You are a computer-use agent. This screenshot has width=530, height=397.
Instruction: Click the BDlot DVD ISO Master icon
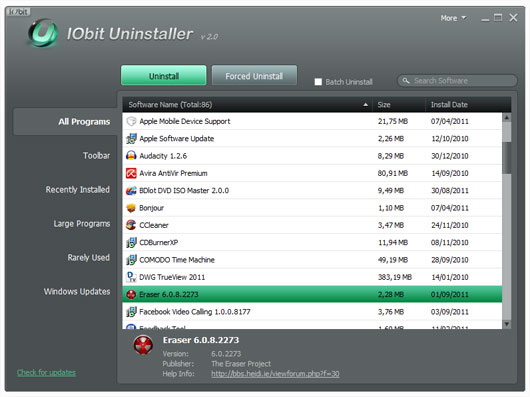[131, 191]
